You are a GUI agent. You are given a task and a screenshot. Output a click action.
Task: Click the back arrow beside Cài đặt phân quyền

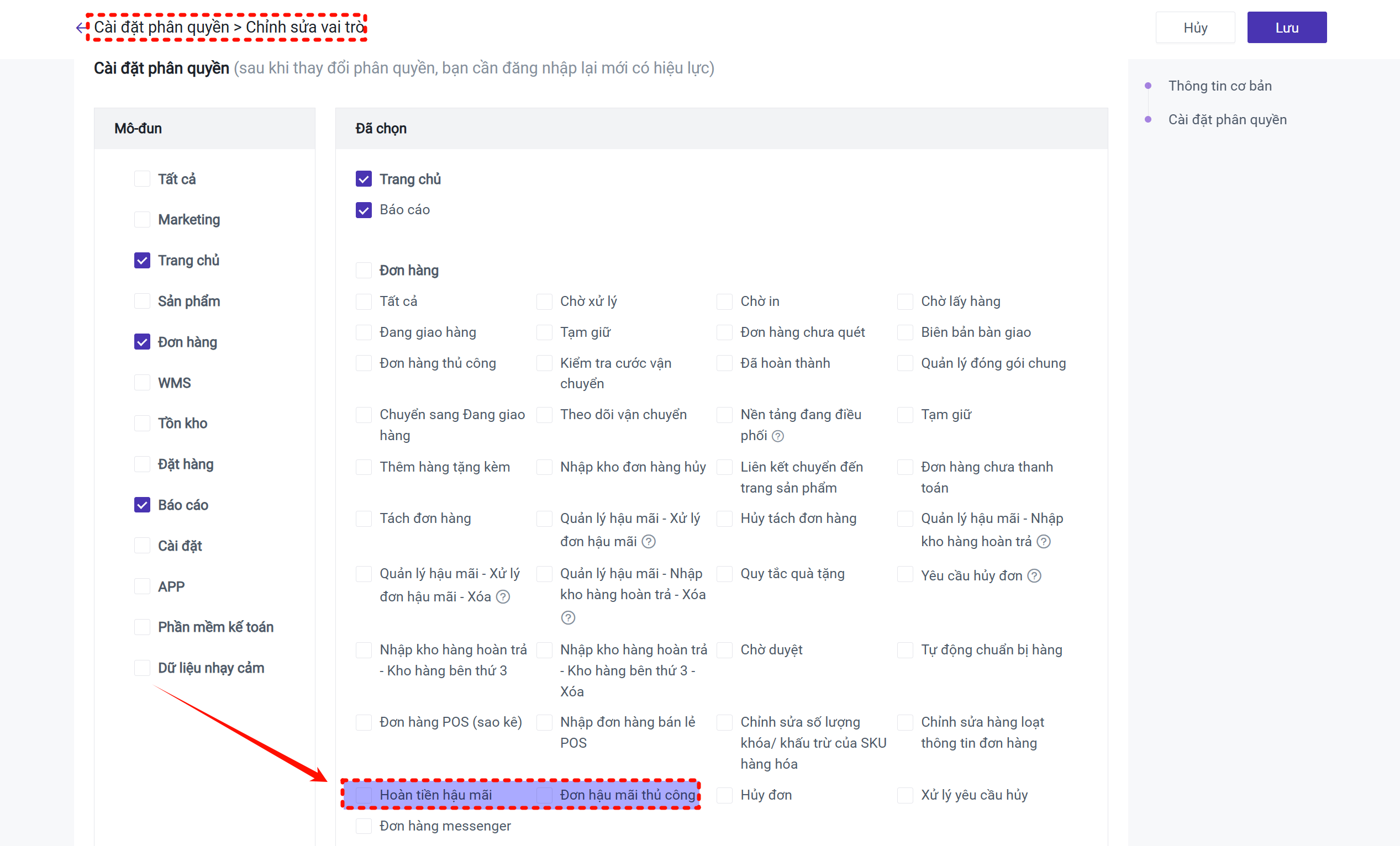coord(81,27)
